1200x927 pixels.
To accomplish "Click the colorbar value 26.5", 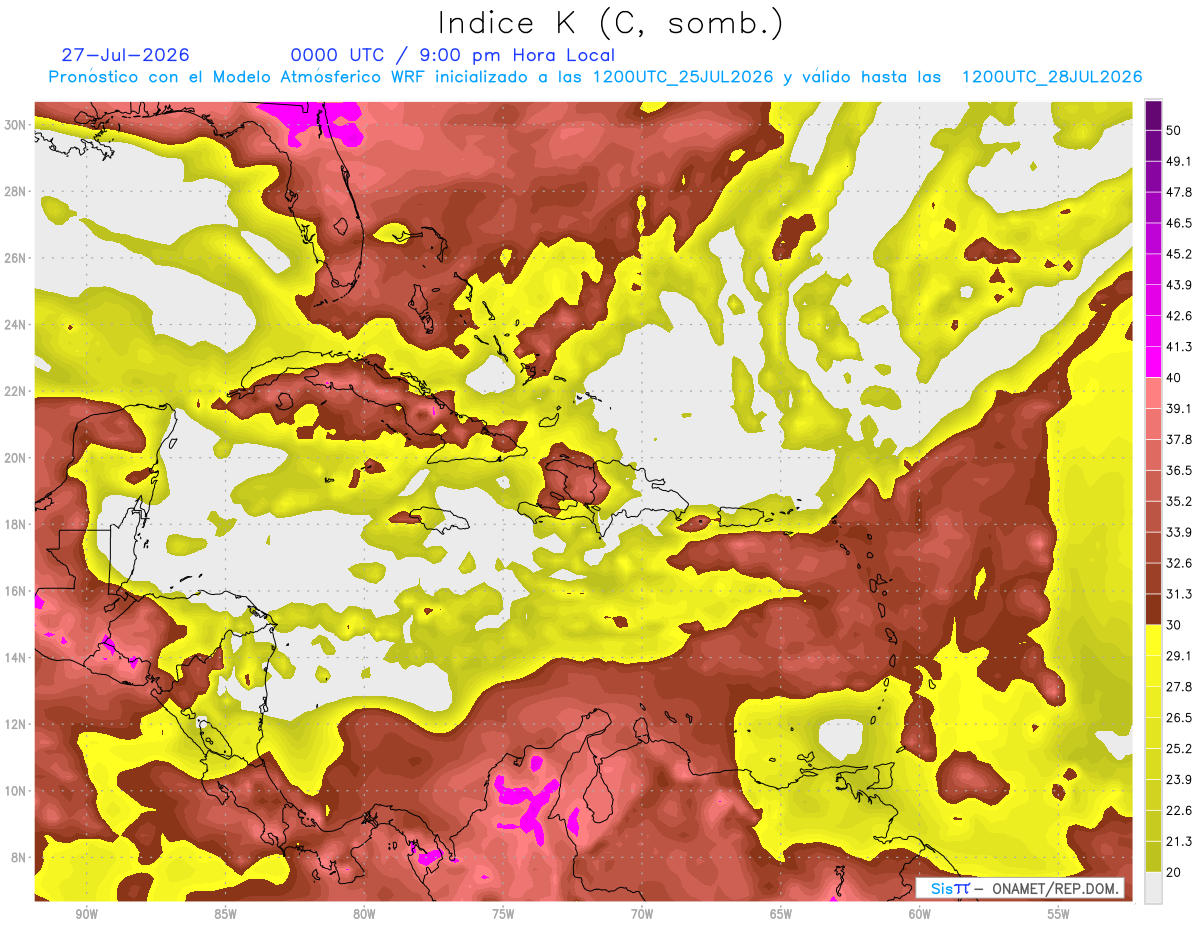I will [1179, 718].
